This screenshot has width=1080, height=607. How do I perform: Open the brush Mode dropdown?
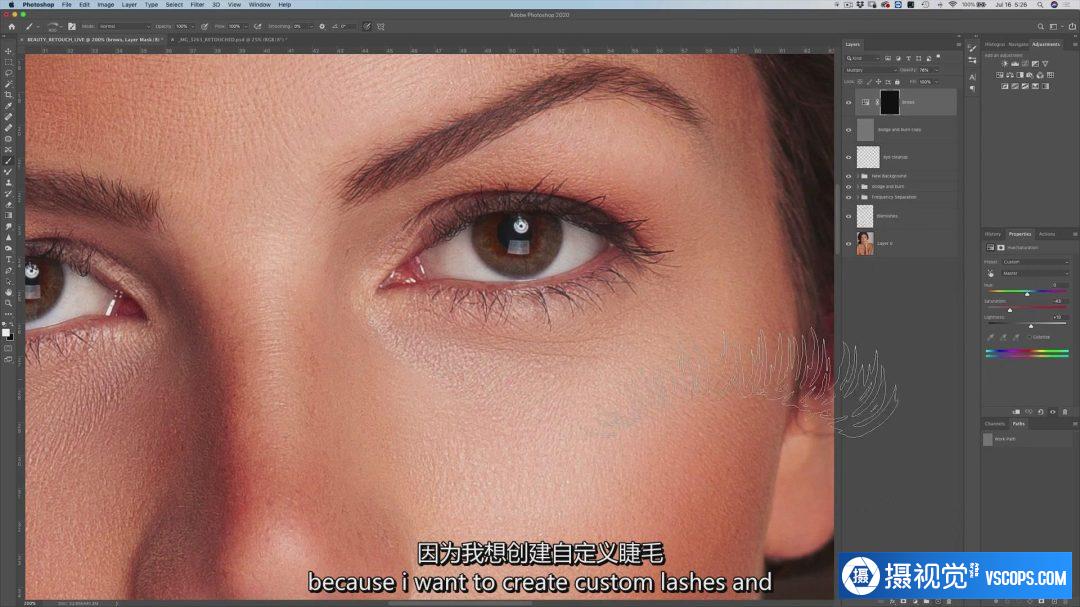pyautogui.click(x=124, y=26)
